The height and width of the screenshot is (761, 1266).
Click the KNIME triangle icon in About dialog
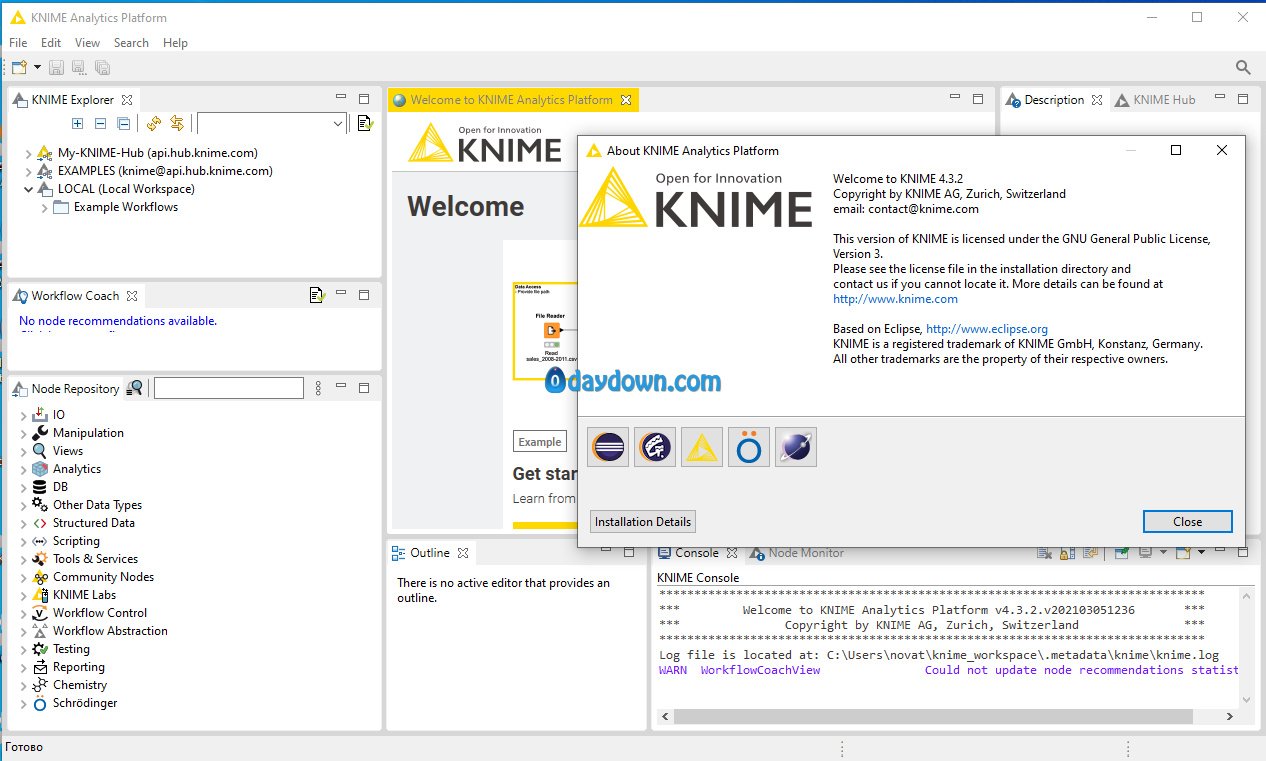coord(702,447)
